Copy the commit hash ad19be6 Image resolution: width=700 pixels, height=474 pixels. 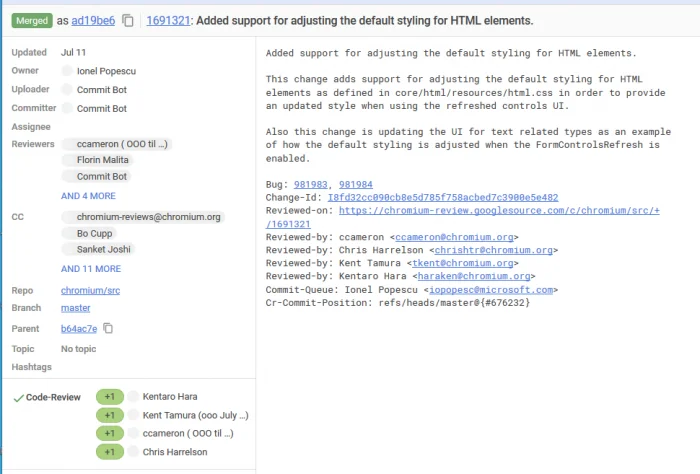128,20
